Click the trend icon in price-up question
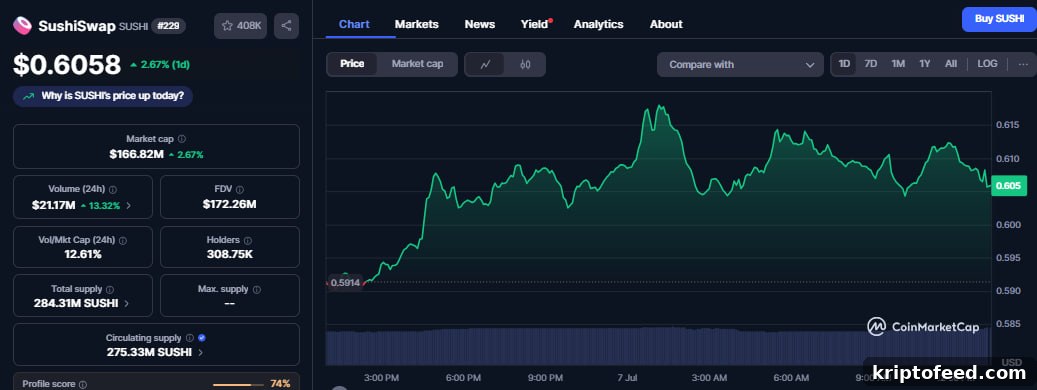The height and width of the screenshot is (390, 1037). pyautogui.click(x=28, y=96)
